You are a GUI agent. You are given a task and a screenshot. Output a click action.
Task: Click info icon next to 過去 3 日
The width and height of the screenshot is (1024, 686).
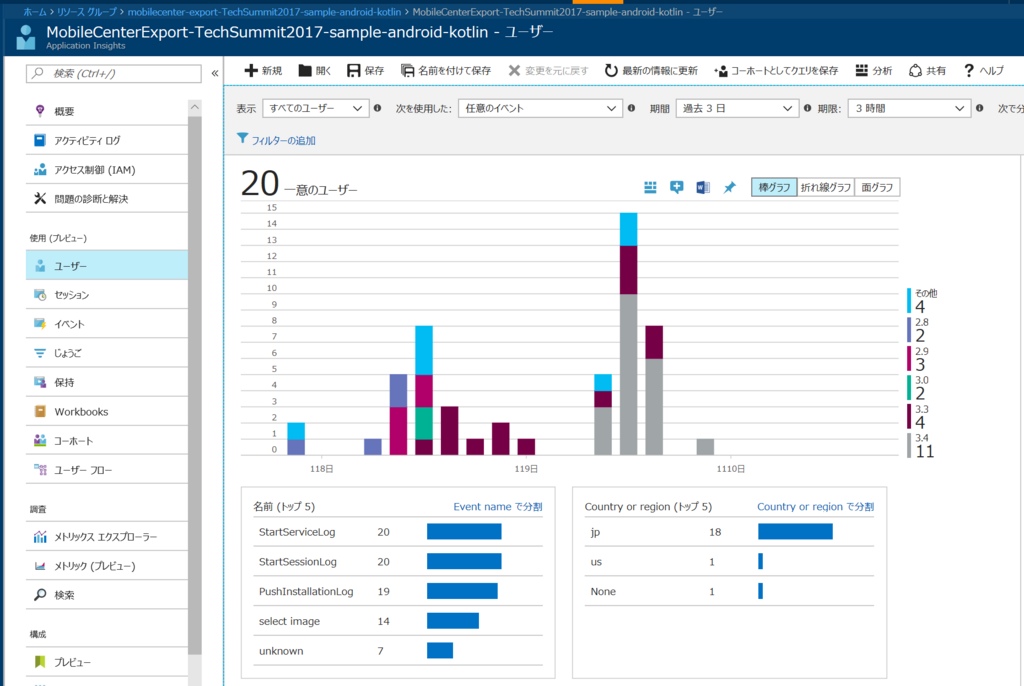(x=807, y=108)
